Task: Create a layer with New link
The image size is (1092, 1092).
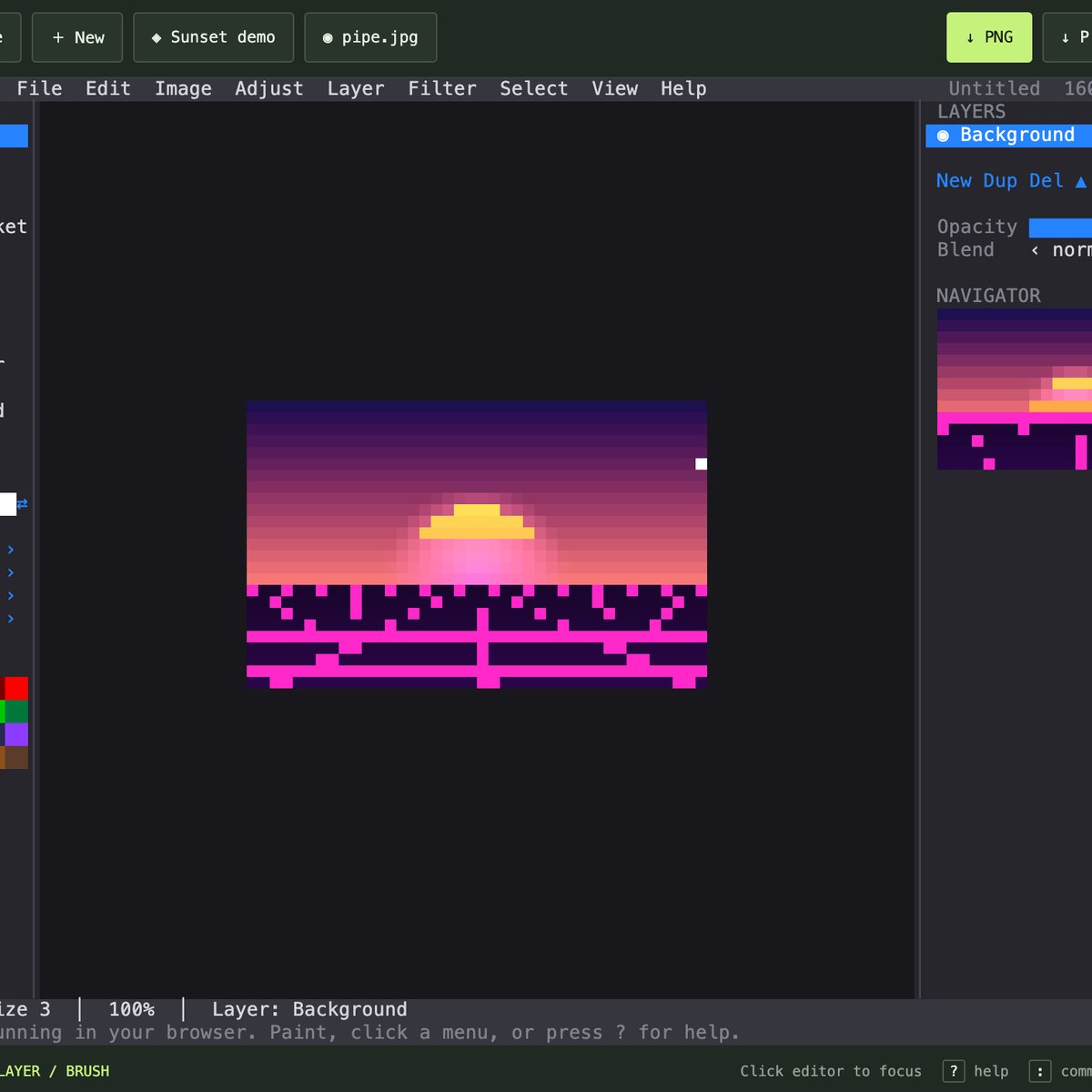Action: [954, 181]
